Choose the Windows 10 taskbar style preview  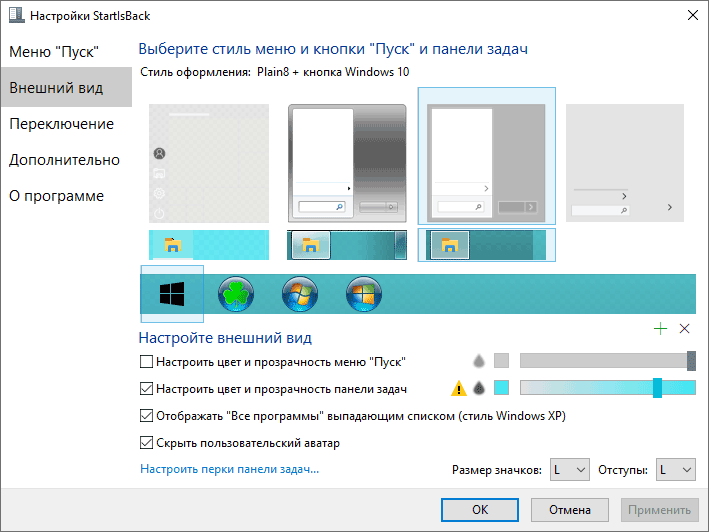209,245
